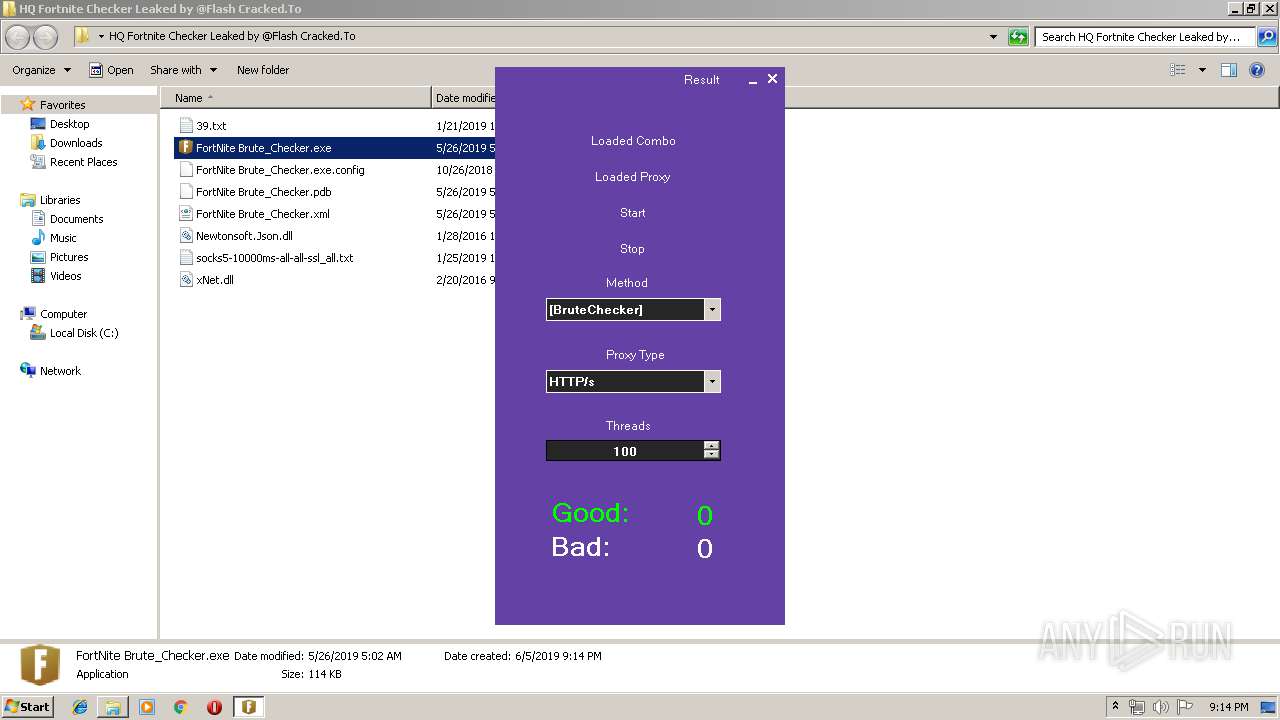1280x720 pixels.
Task: Click the Loaded Proxy button
Action: pyautogui.click(x=632, y=177)
